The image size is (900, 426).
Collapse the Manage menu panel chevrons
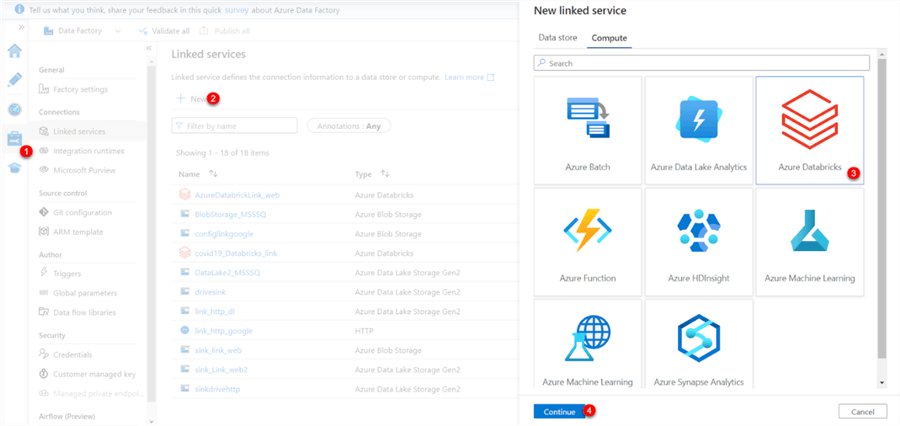pyautogui.click(x=149, y=48)
